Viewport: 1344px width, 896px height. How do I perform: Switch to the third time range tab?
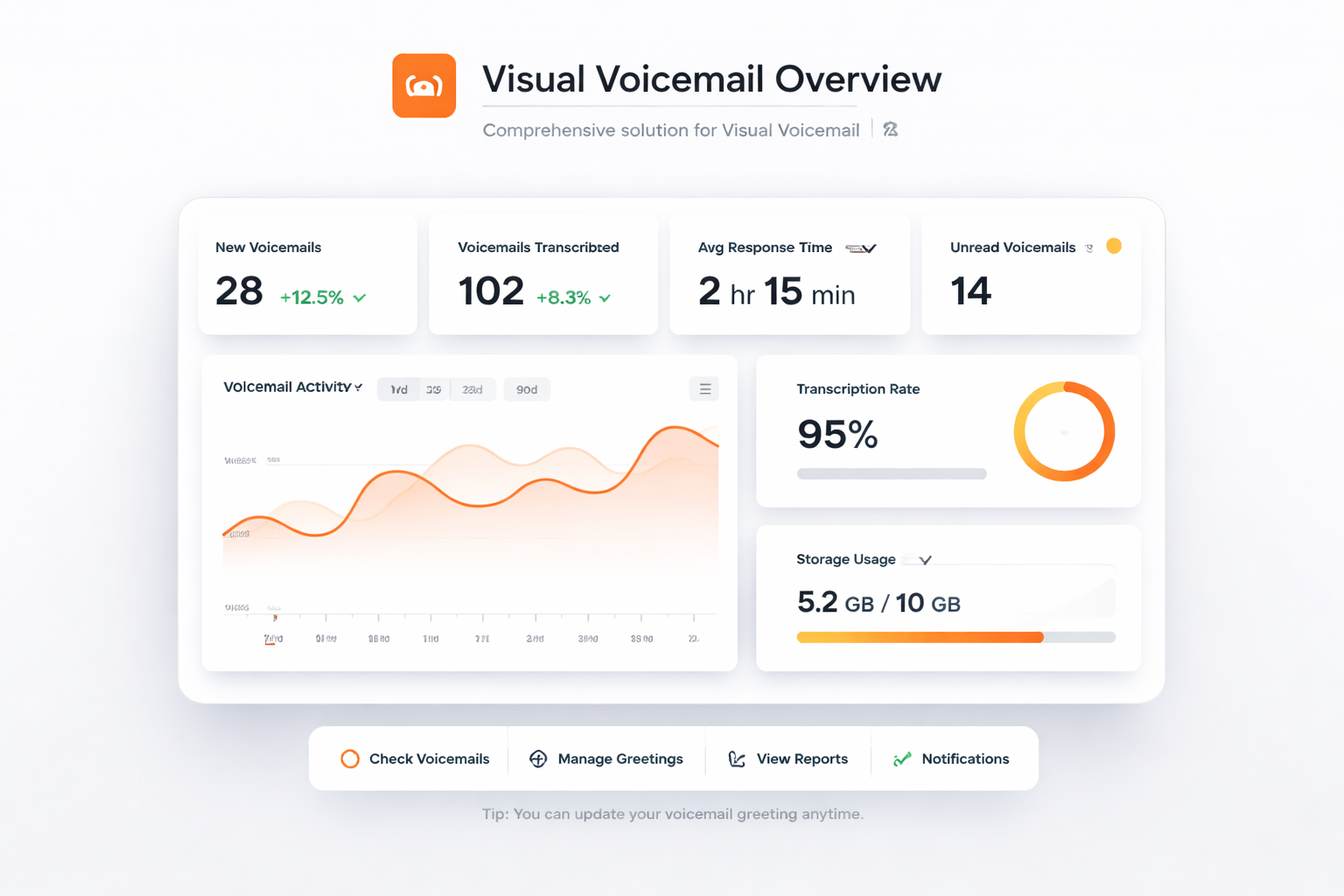(x=472, y=389)
